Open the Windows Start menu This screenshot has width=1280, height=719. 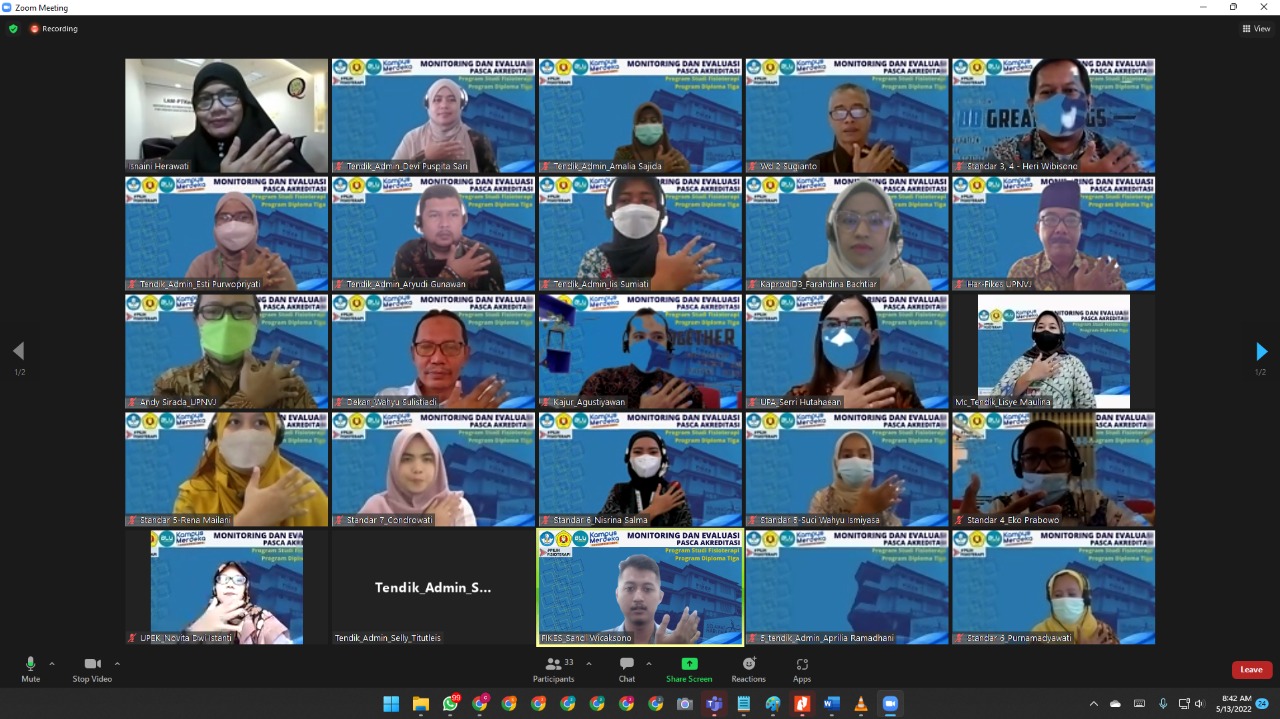[391, 704]
